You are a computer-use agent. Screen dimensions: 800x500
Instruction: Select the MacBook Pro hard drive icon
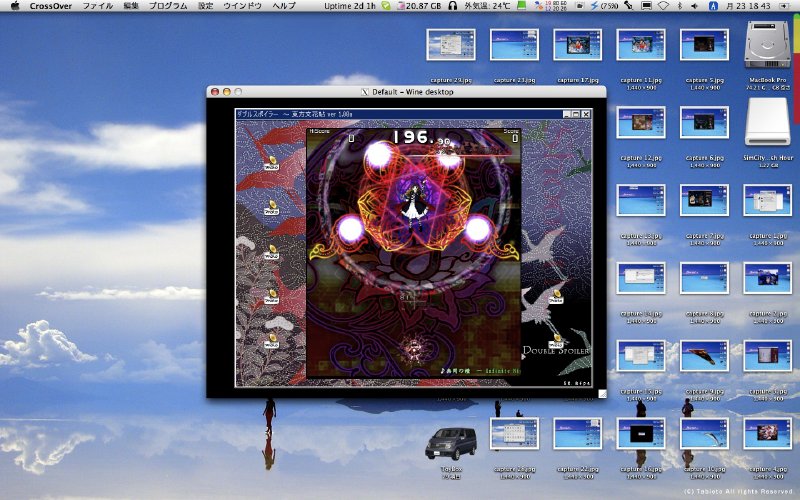pyautogui.click(x=767, y=44)
